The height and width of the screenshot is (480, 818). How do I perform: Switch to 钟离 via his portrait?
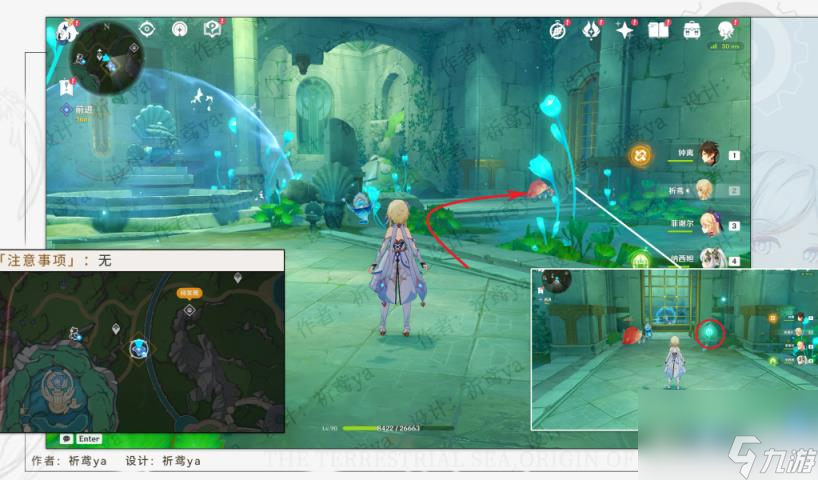point(708,153)
